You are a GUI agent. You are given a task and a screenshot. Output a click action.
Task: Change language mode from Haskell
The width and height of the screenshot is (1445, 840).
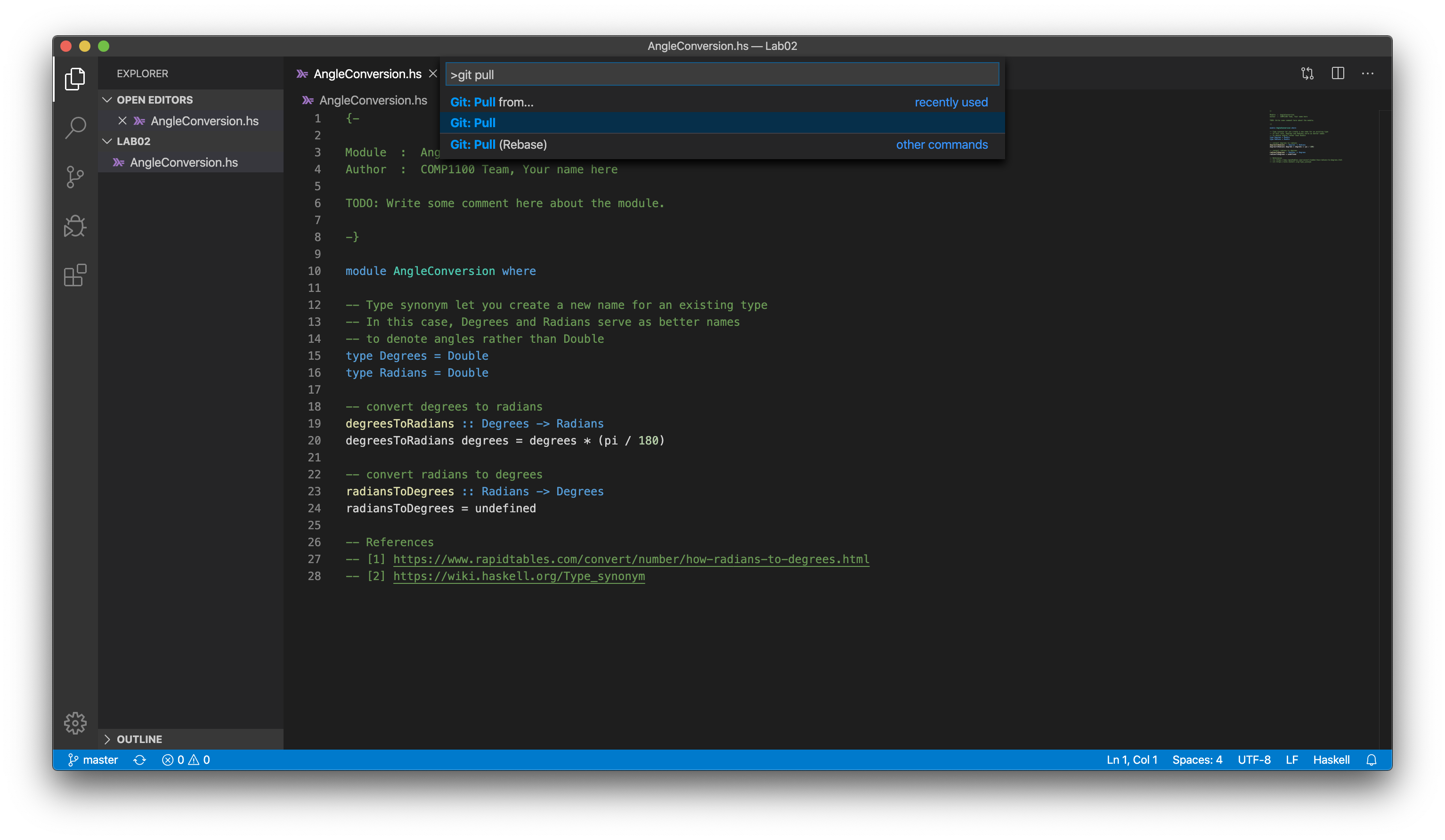pyautogui.click(x=1331, y=759)
